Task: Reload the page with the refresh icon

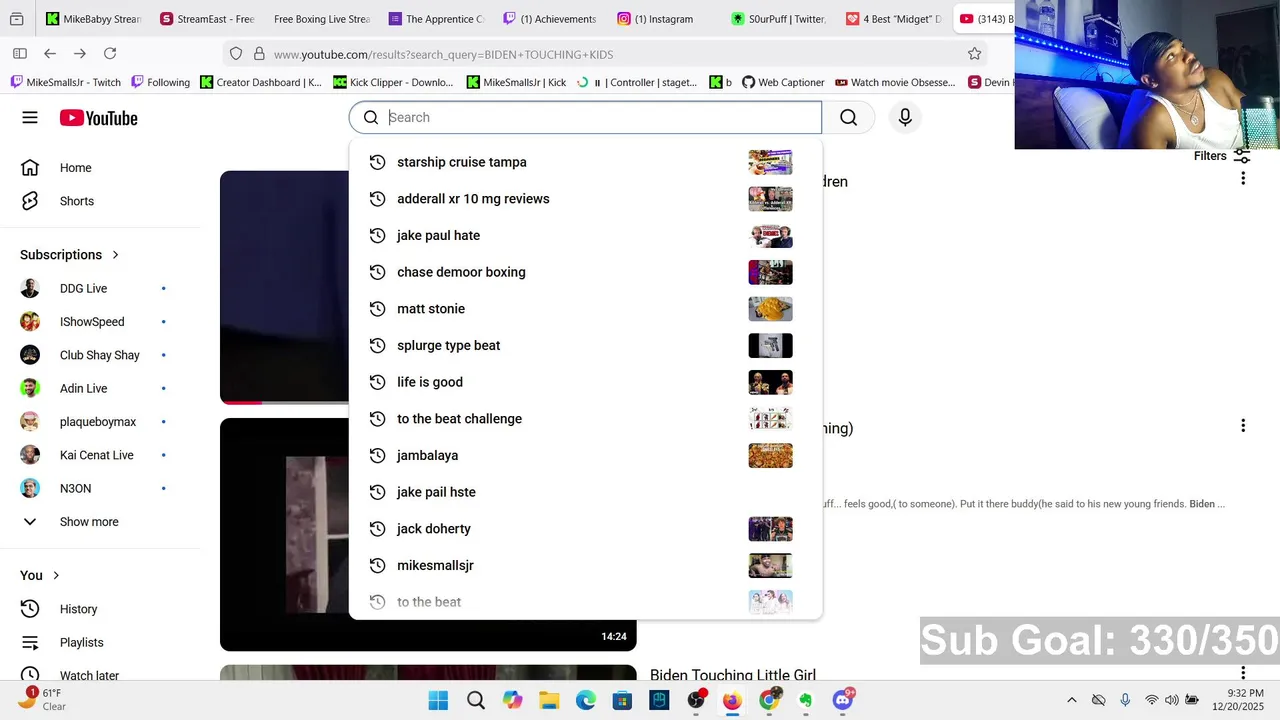Action: 110,54
